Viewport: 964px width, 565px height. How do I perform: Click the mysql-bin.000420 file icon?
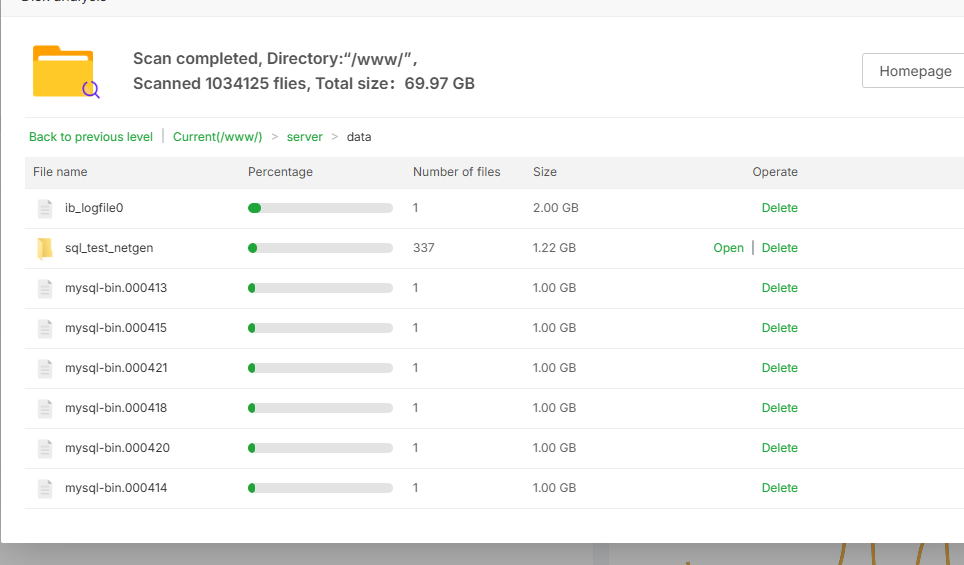(44, 448)
